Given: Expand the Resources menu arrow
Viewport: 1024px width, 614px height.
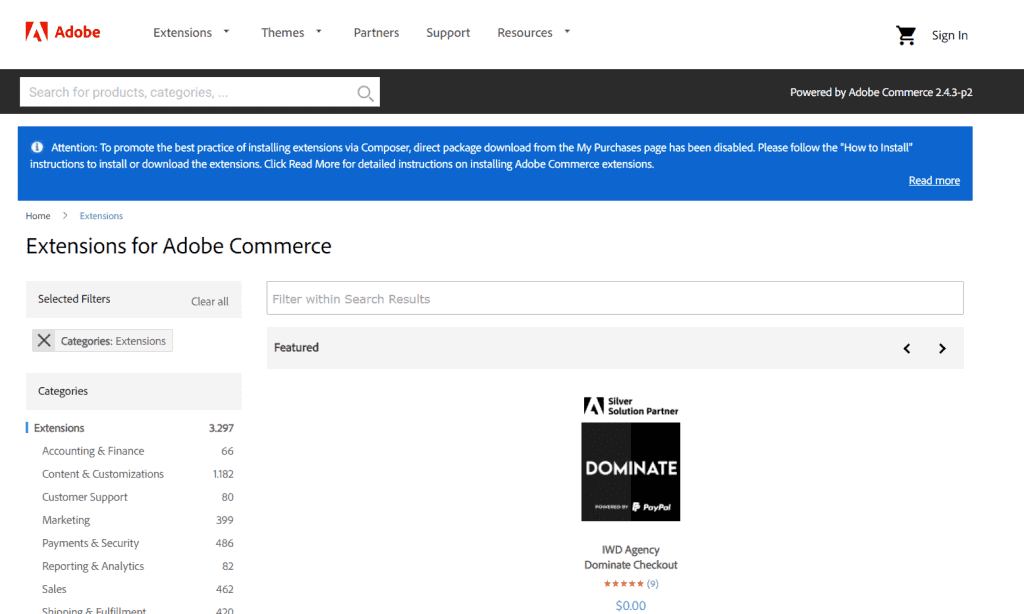Looking at the screenshot, I should pos(567,31).
